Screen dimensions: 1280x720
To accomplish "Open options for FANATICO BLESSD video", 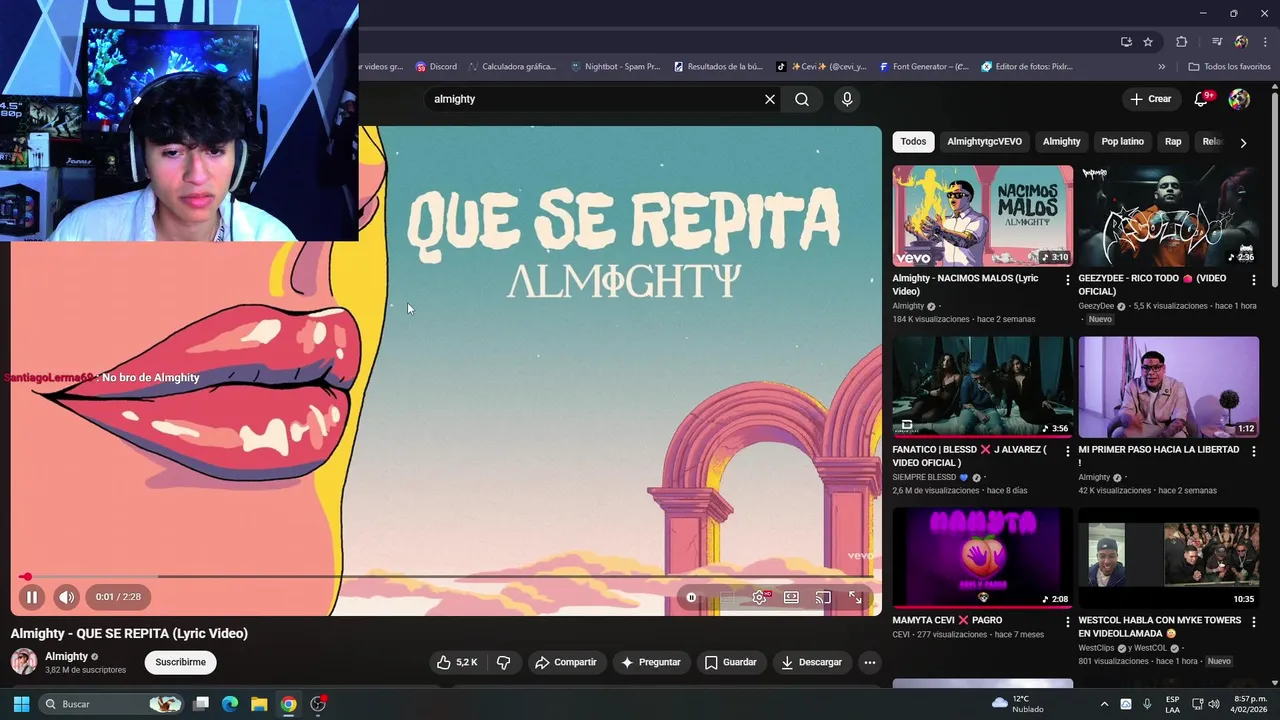I will [x=1067, y=451].
